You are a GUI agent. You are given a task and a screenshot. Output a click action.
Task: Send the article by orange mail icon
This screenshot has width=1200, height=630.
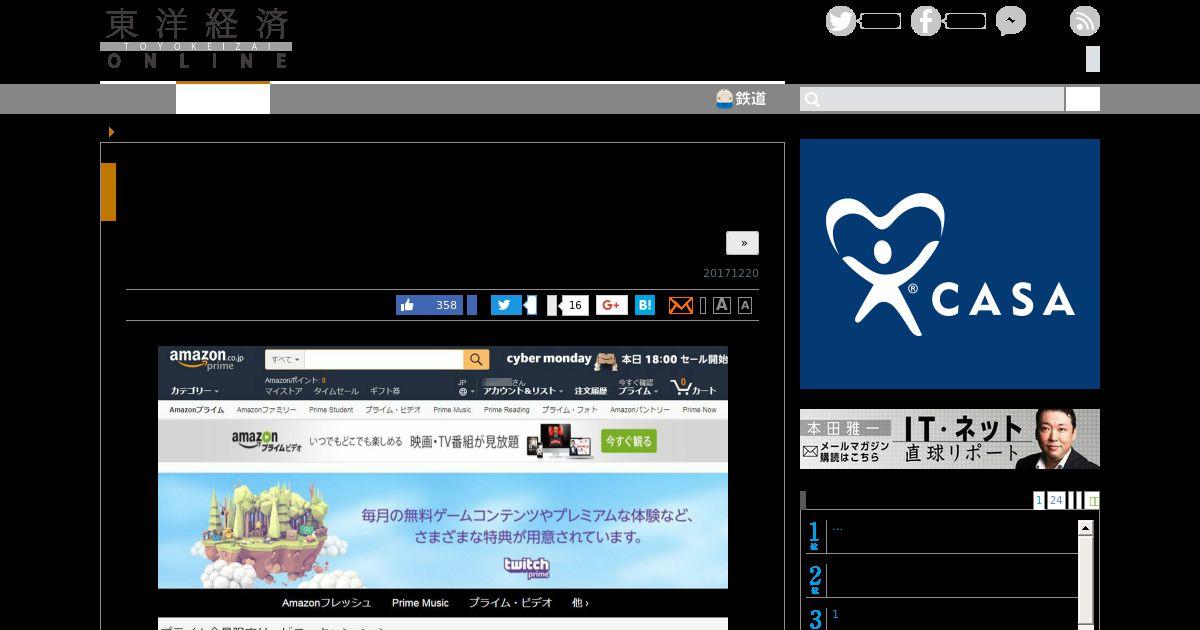point(681,305)
